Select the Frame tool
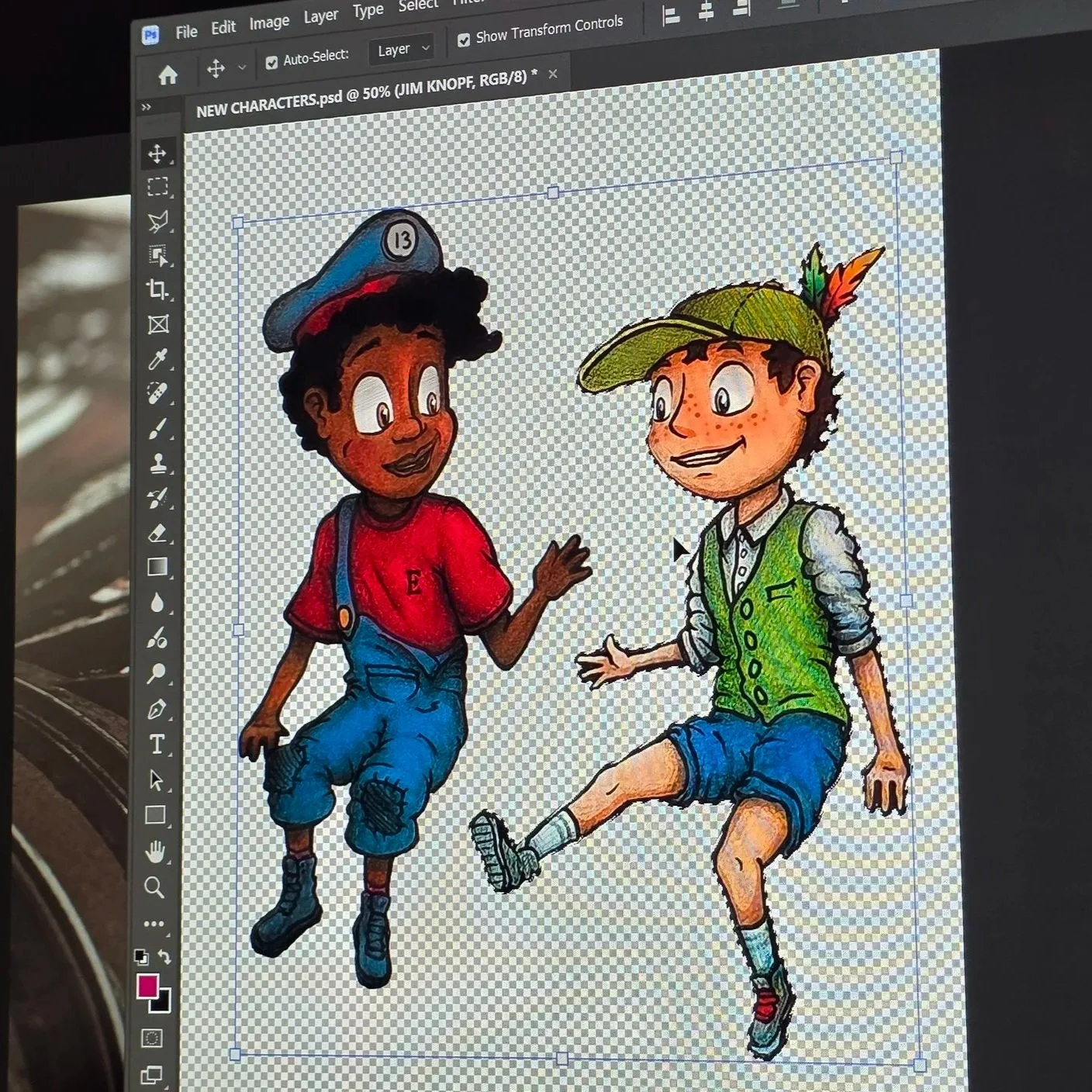The image size is (1092, 1092). point(158,324)
